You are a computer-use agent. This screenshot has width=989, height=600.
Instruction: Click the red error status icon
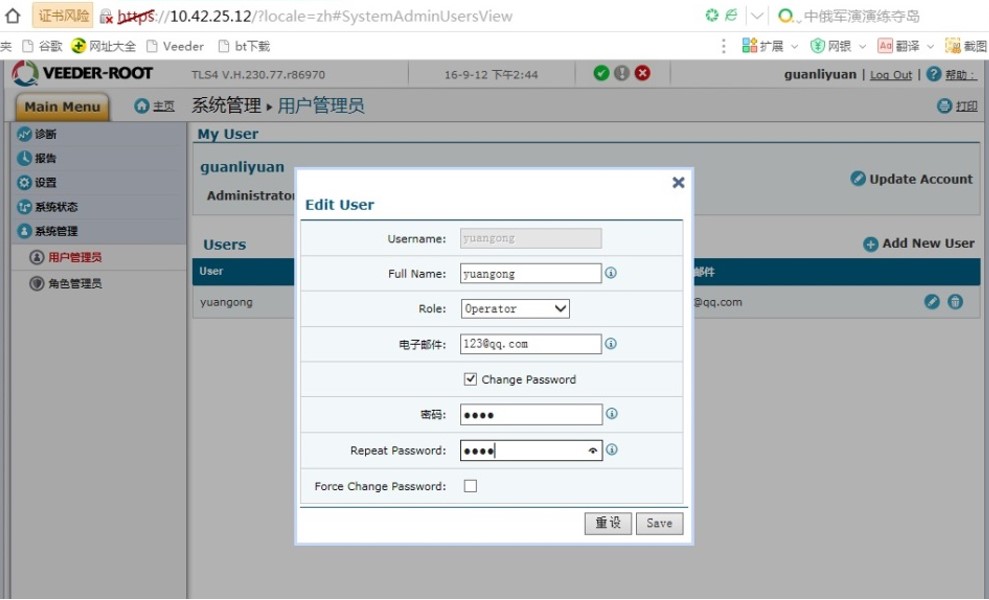[642, 74]
